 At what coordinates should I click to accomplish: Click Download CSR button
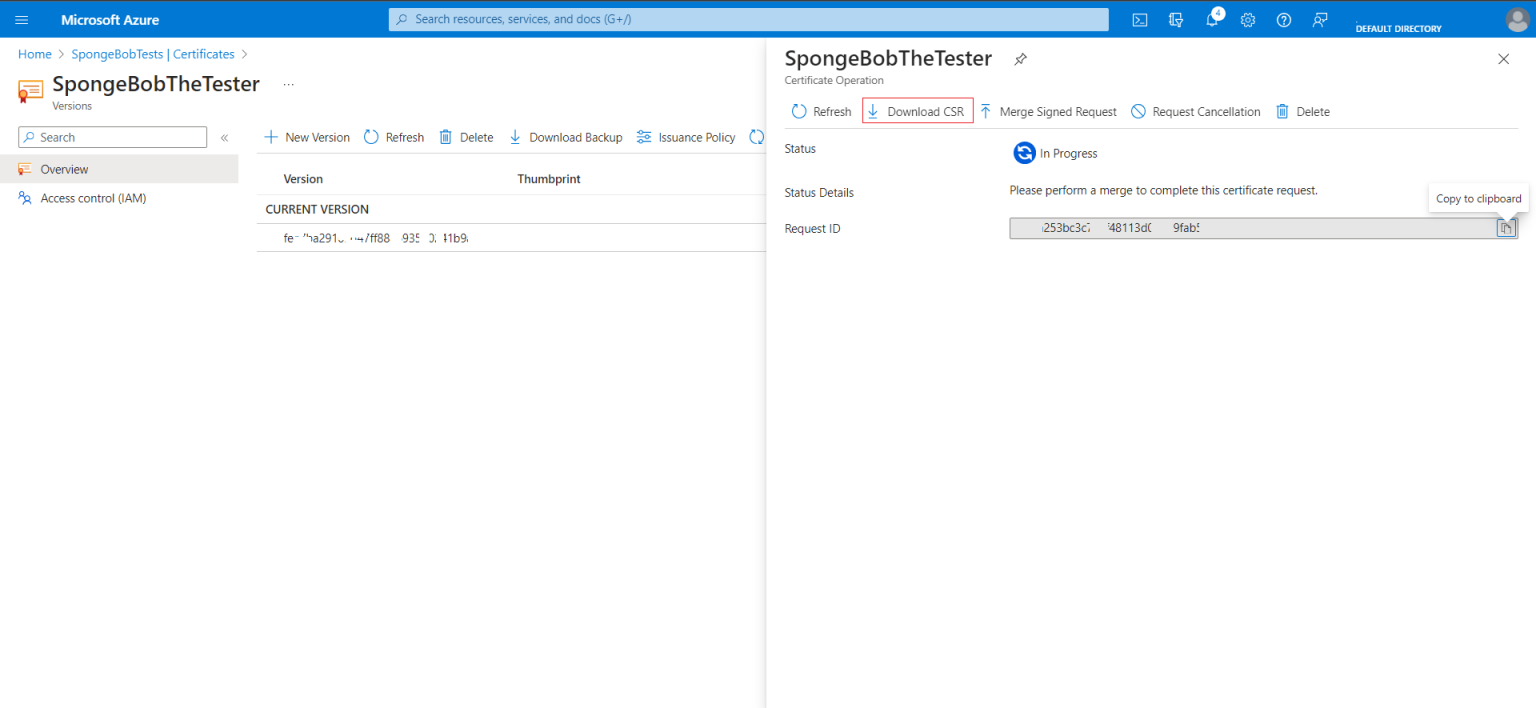(x=917, y=111)
